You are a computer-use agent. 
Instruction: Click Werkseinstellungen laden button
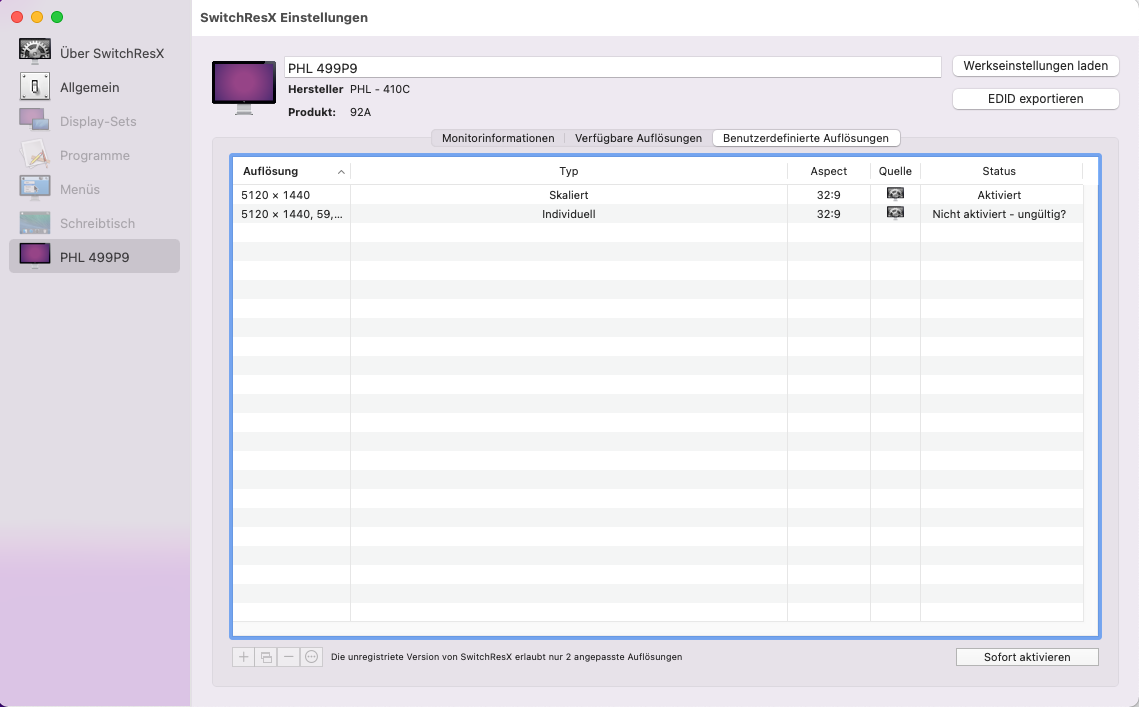1035,65
